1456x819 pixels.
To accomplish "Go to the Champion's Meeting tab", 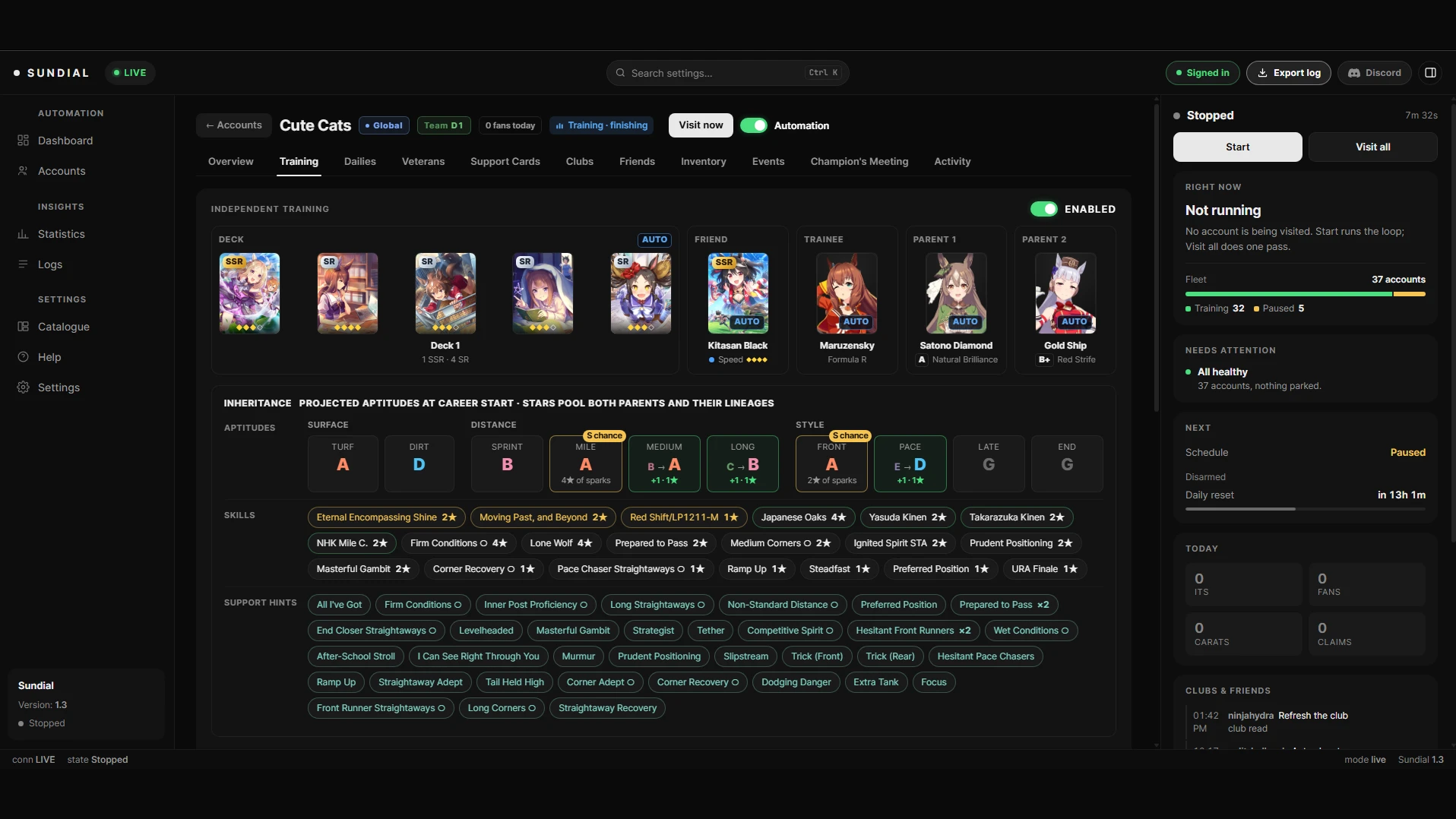I will [x=859, y=161].
